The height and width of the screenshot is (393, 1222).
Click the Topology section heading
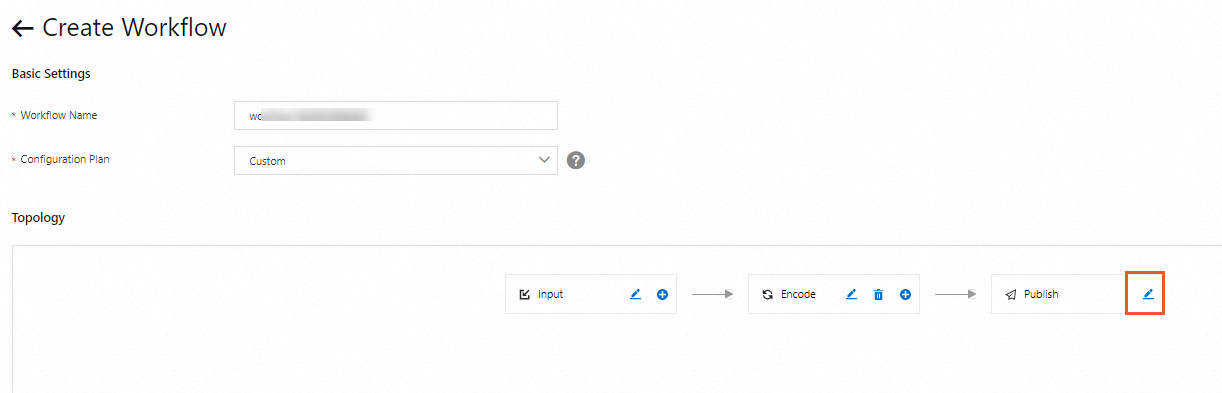click(x=38, y=217)
